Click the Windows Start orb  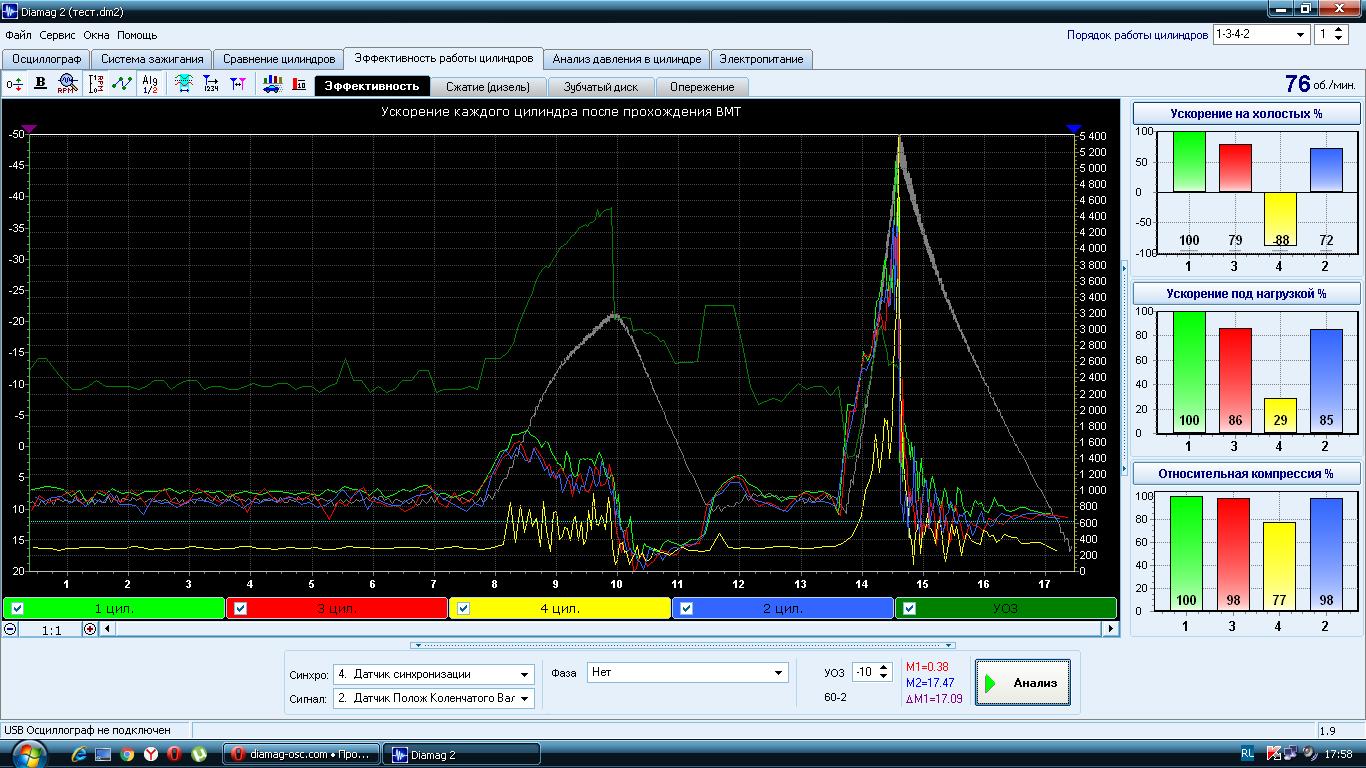tap(28, 753)
